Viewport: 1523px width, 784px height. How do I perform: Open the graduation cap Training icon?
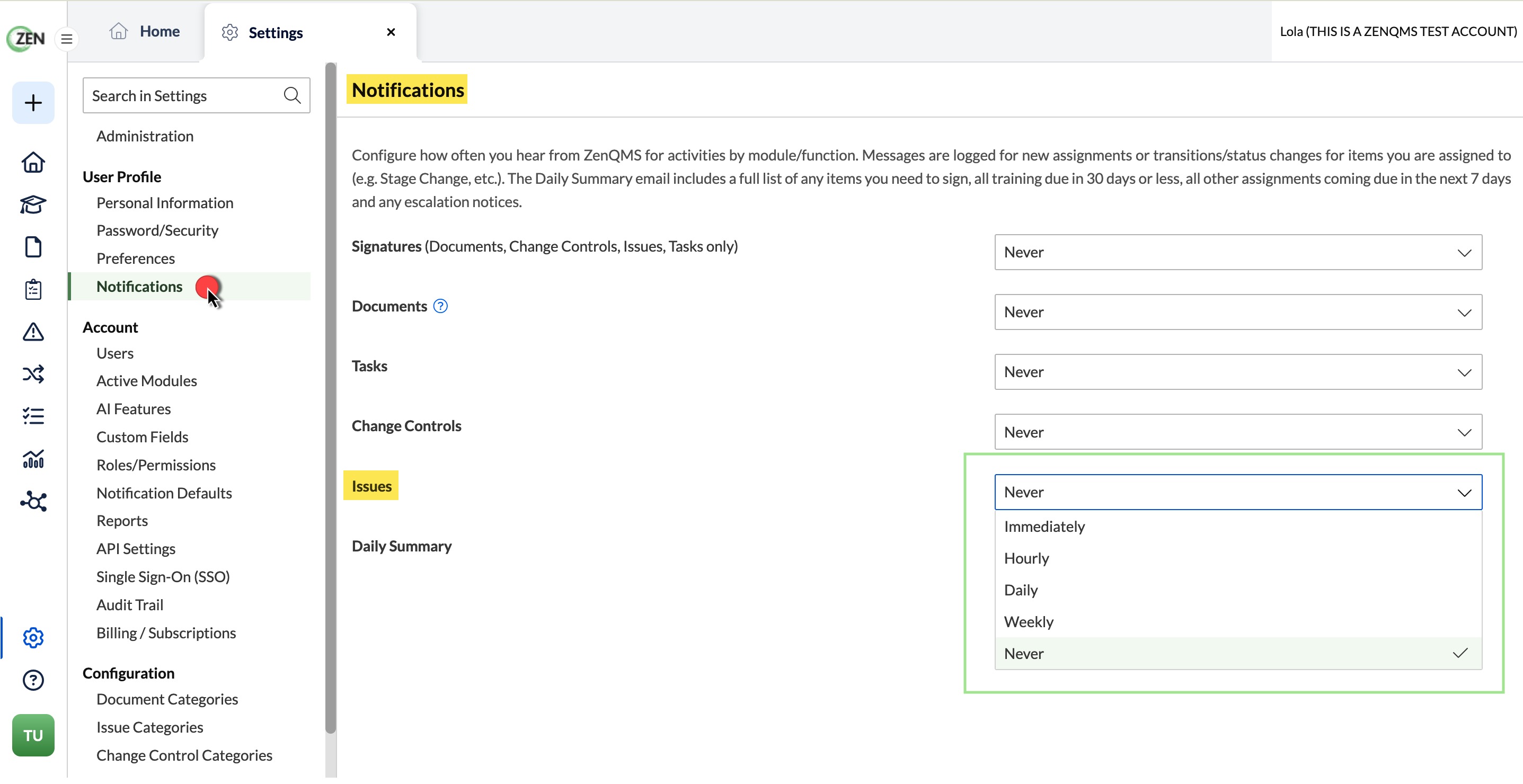(x=33, y=204)
